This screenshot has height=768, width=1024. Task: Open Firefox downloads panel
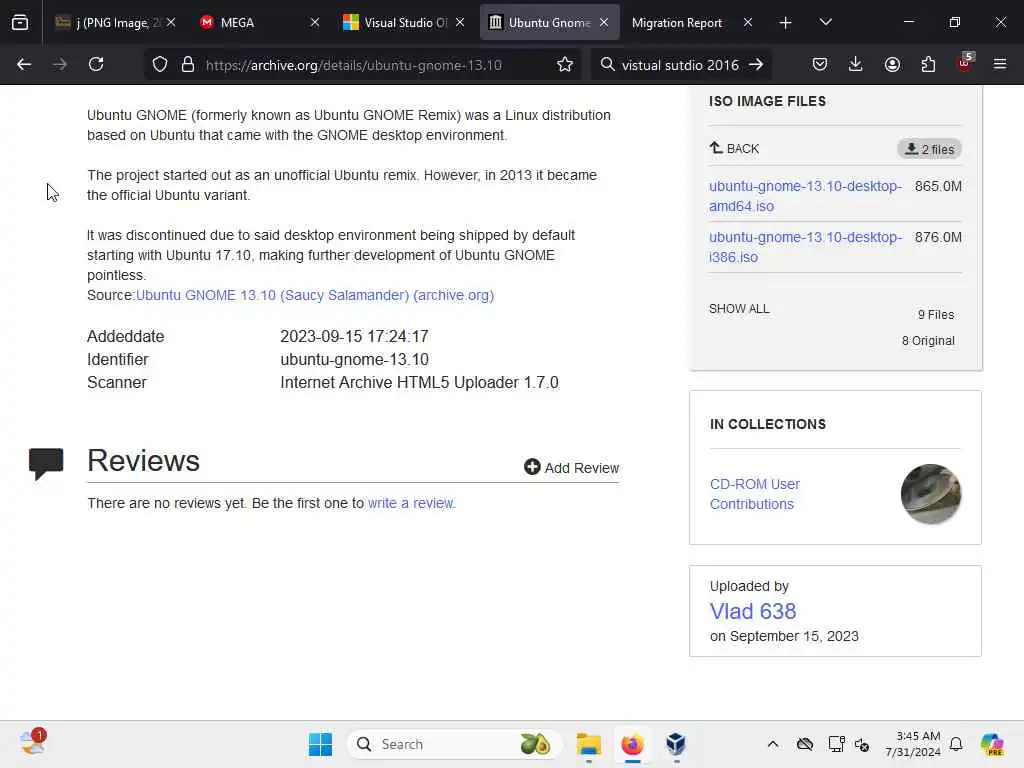[856, 64]
